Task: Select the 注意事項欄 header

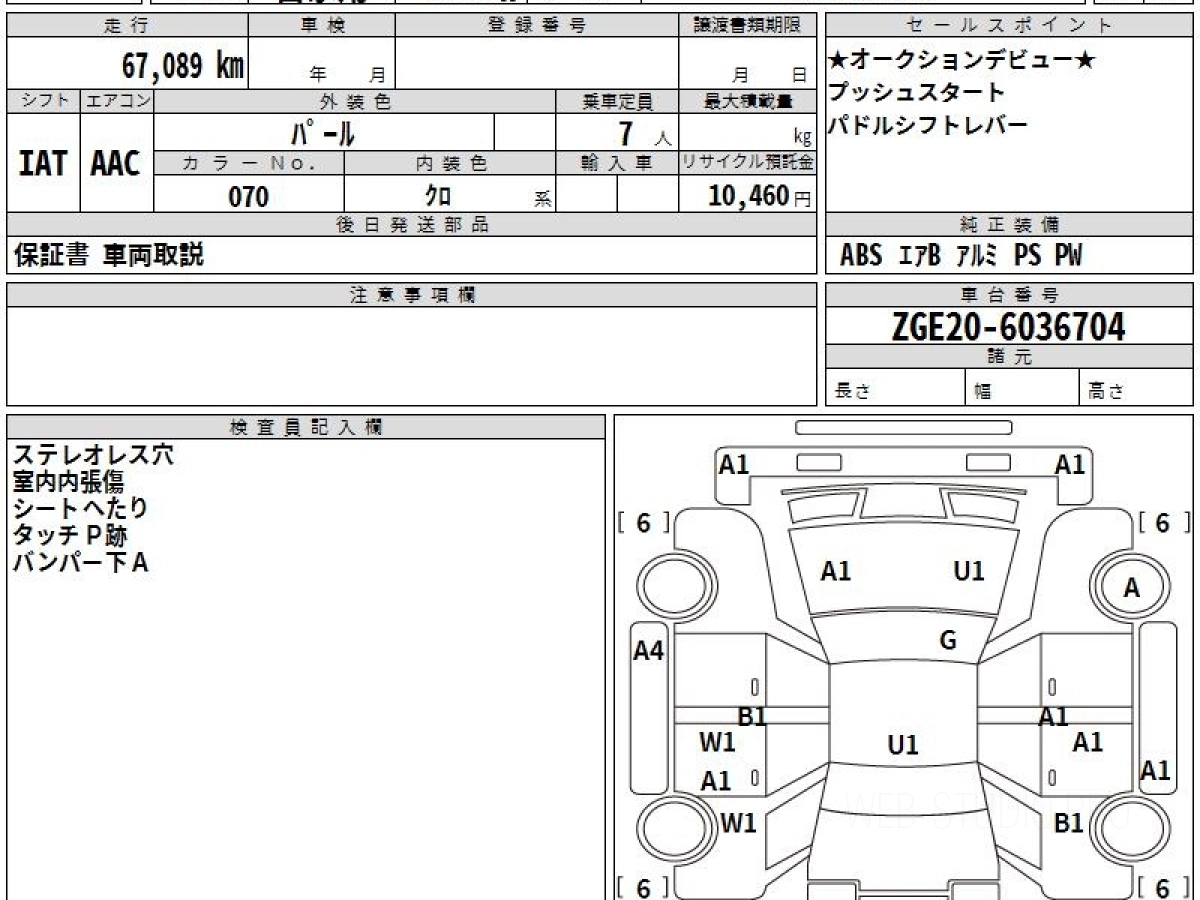Action: tap(411, 295)
